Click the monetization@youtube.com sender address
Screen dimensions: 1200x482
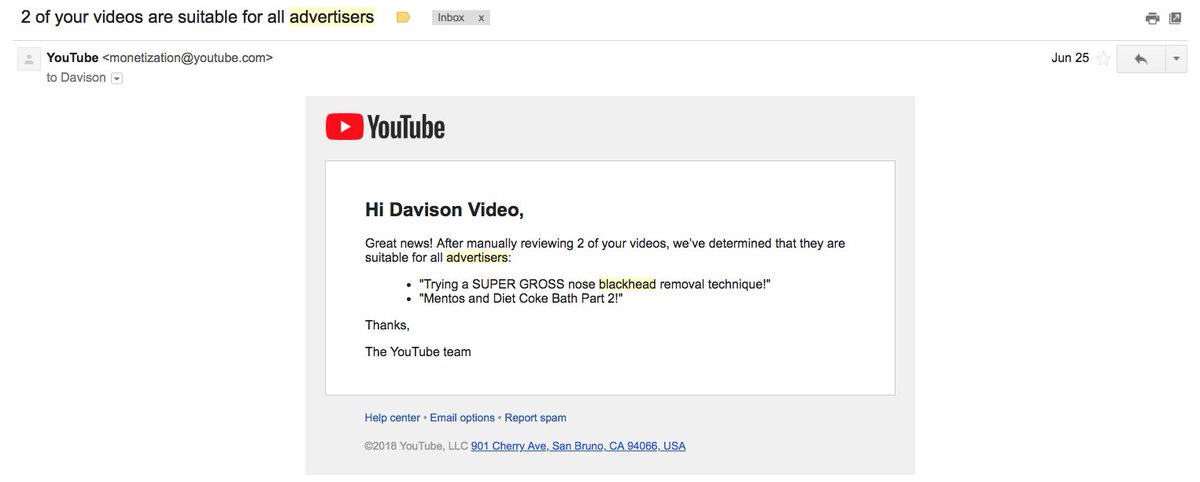[x=188, y=58]
